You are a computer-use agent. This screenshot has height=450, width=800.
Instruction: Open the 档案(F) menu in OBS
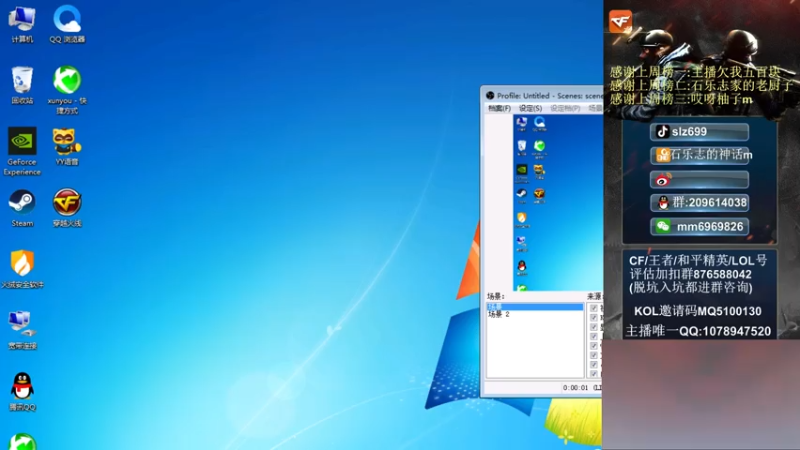coord(499,108)
